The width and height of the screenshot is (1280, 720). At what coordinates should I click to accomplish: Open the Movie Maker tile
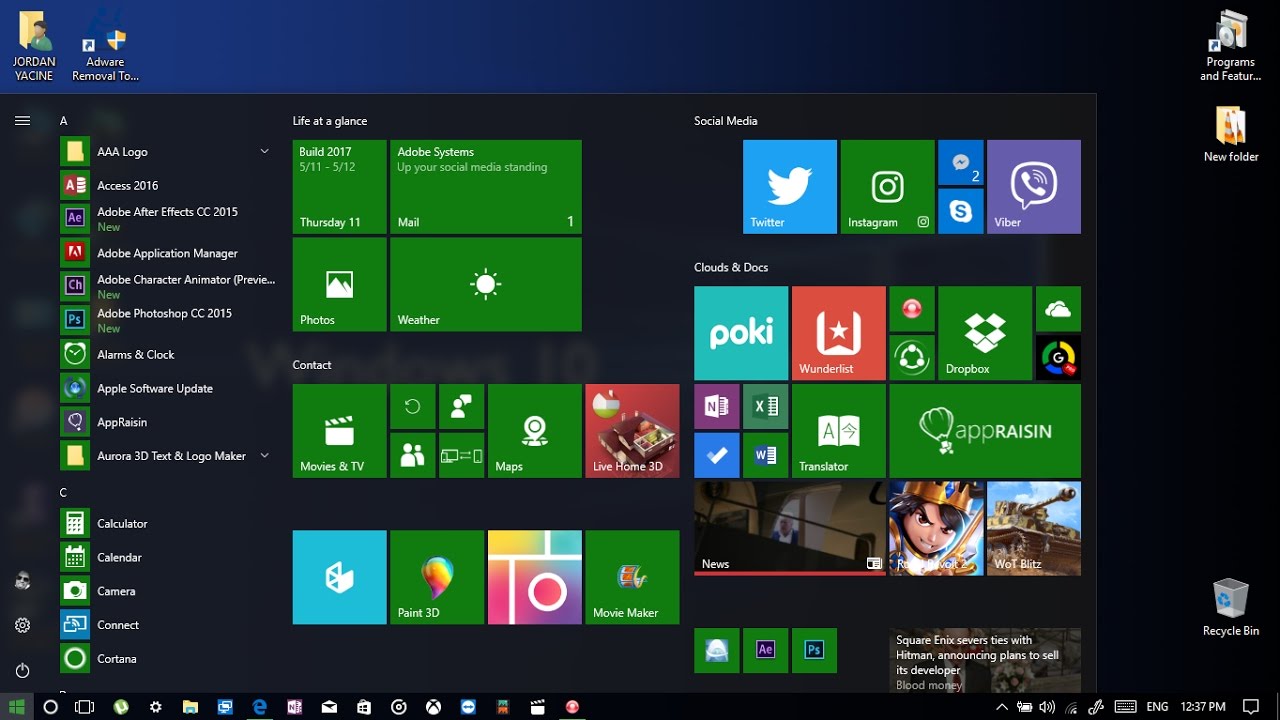(x=632, y=577)
